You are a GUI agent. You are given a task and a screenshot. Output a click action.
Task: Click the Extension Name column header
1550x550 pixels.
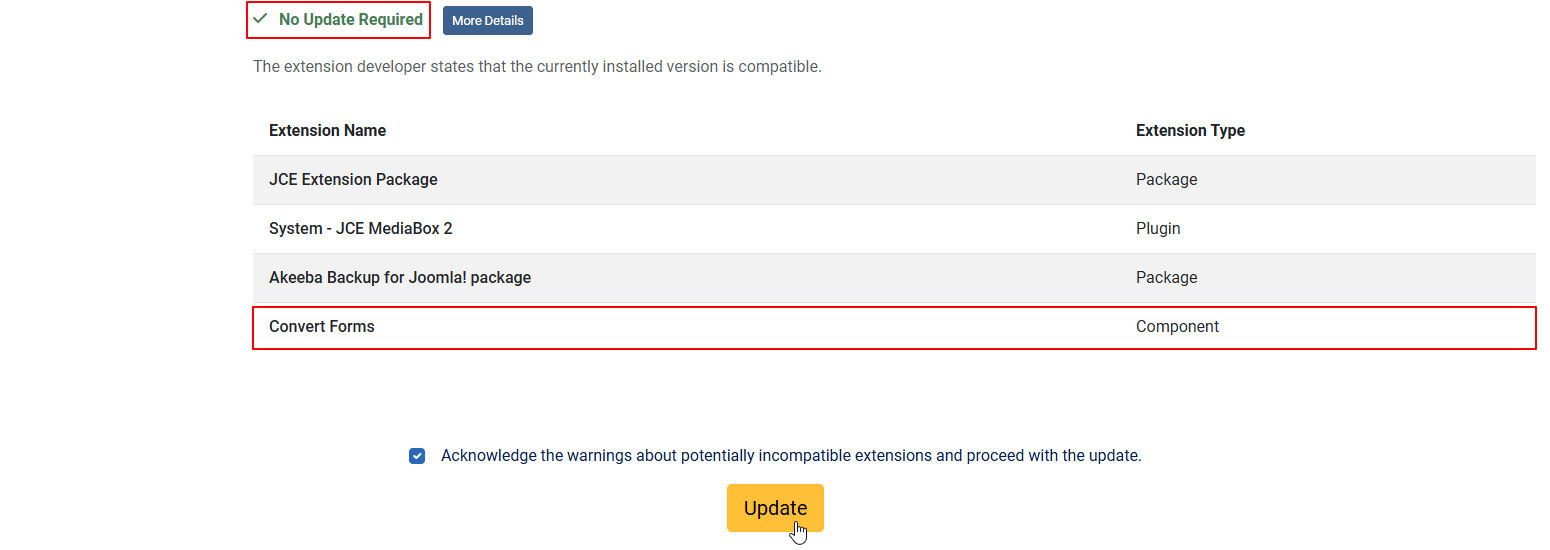(327, 131)
